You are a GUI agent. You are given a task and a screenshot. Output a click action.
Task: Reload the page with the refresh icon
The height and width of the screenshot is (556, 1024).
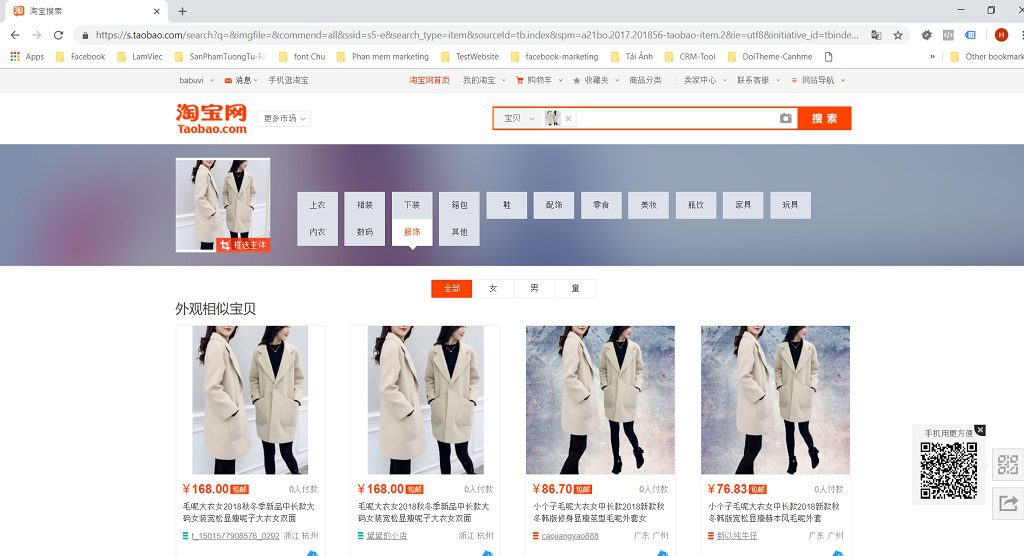[58, 35]
